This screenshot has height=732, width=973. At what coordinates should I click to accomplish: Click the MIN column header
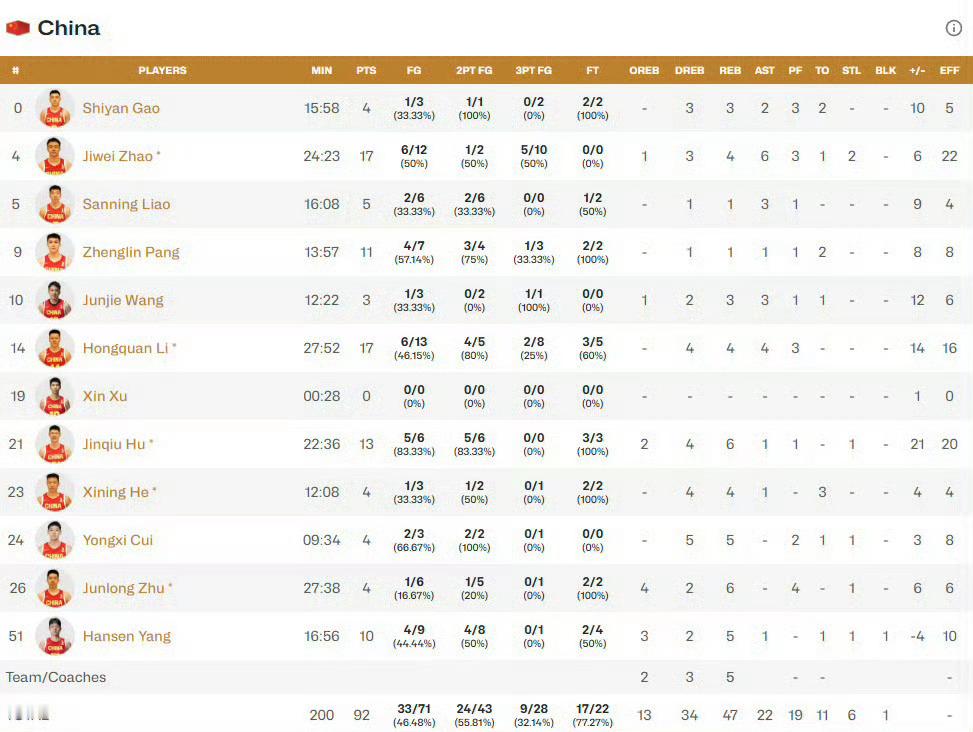click(x=321, y=71)
